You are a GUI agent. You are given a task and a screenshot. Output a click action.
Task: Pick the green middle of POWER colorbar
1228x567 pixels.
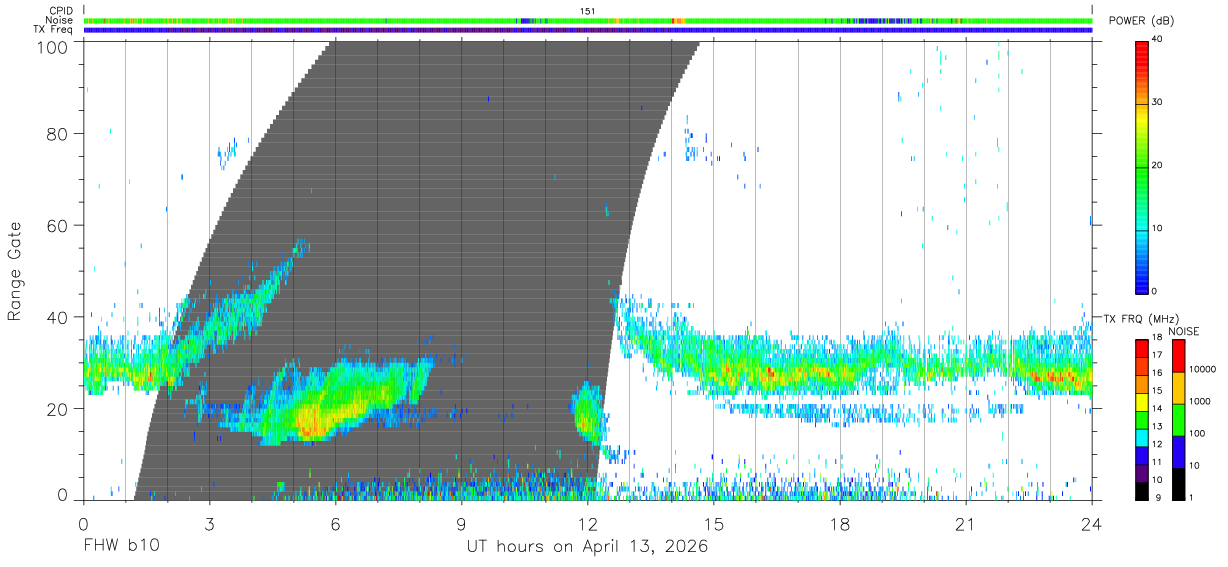point(1140,166)
